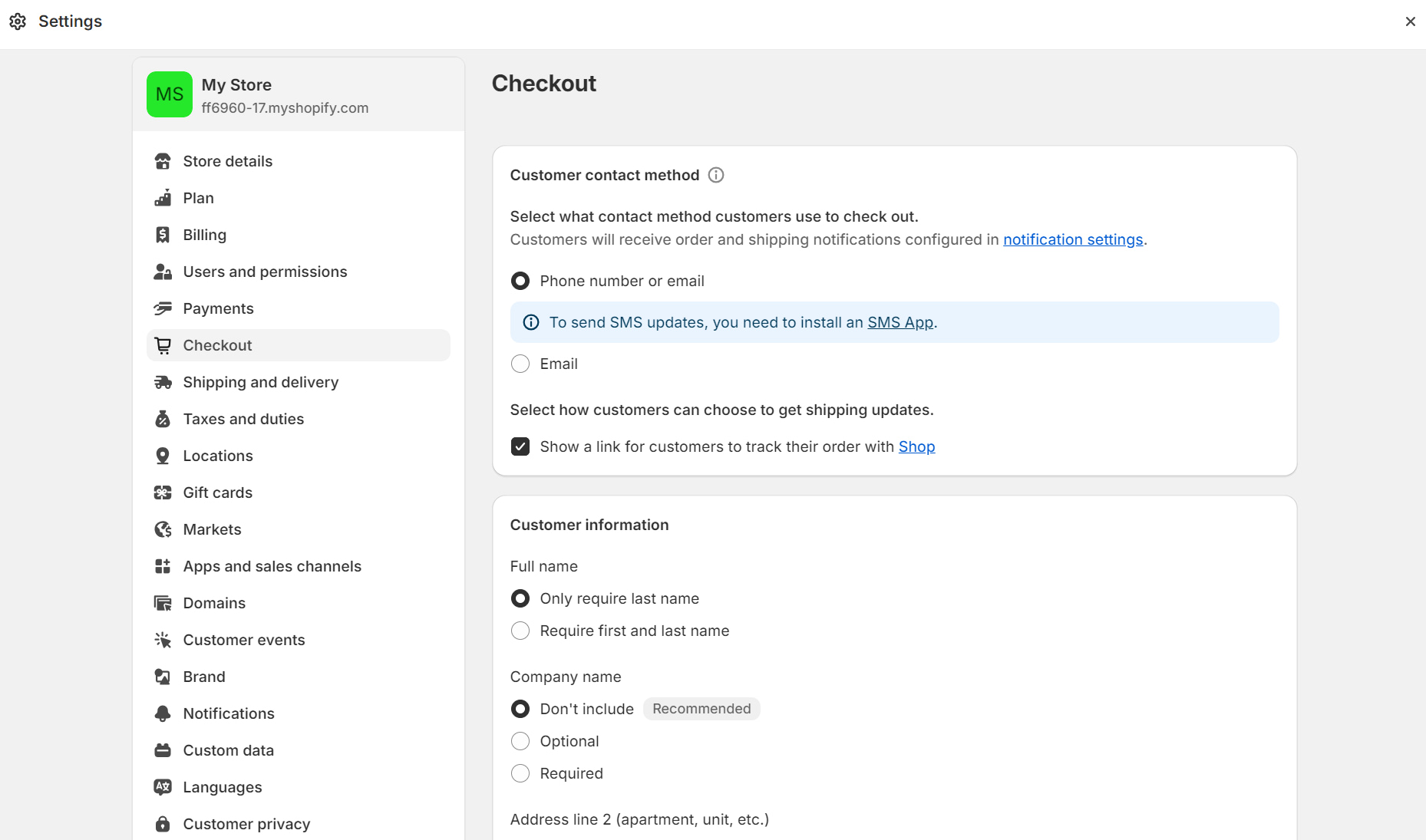Open Gift cards via its icon
This screenshot has width=1426, height=840.
click(x=163, y=492)
